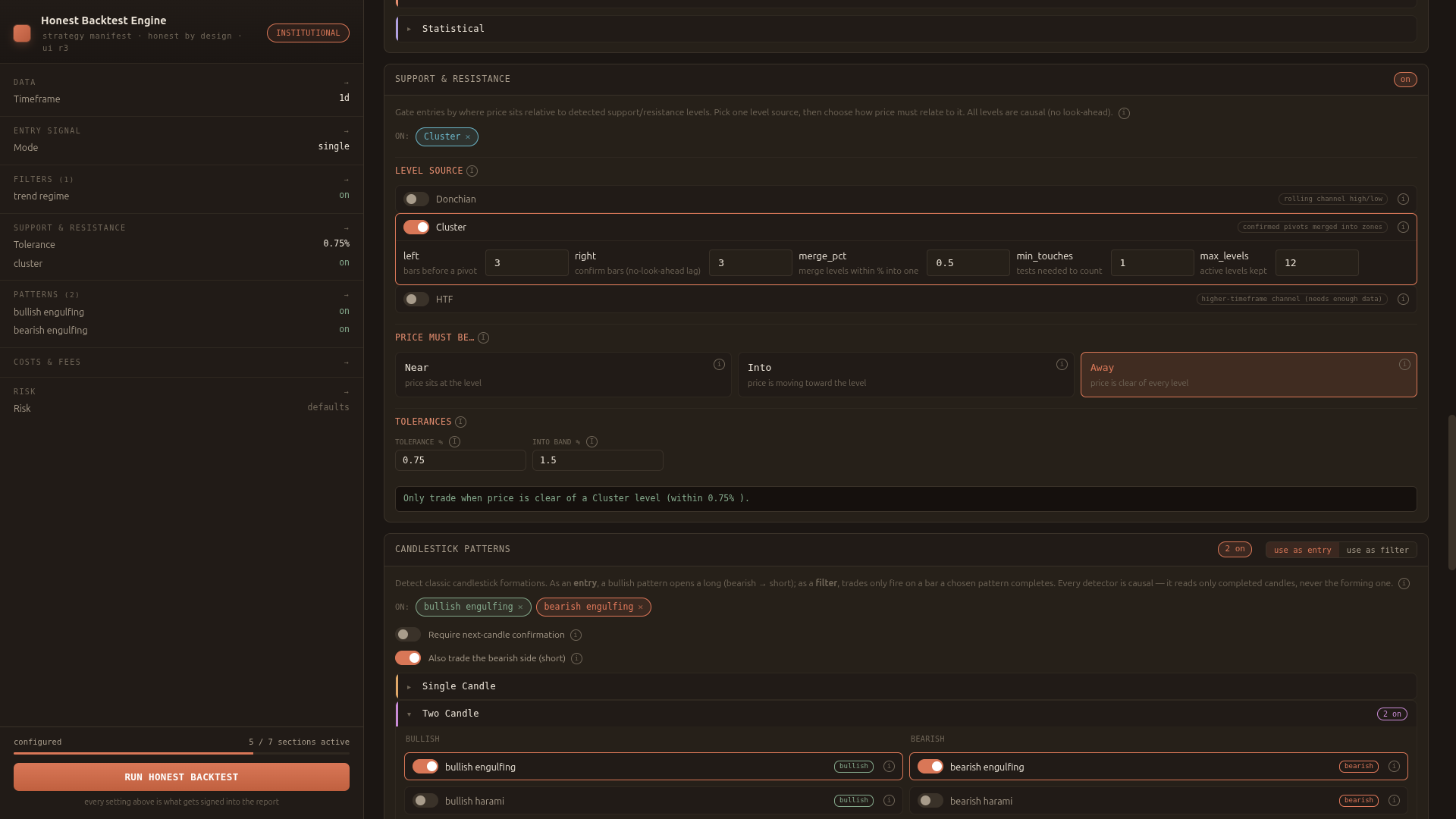Screen dimensions: 1456x819
Task: Turn off bullish engulfing pattern
Action: [x=425, y=766]
